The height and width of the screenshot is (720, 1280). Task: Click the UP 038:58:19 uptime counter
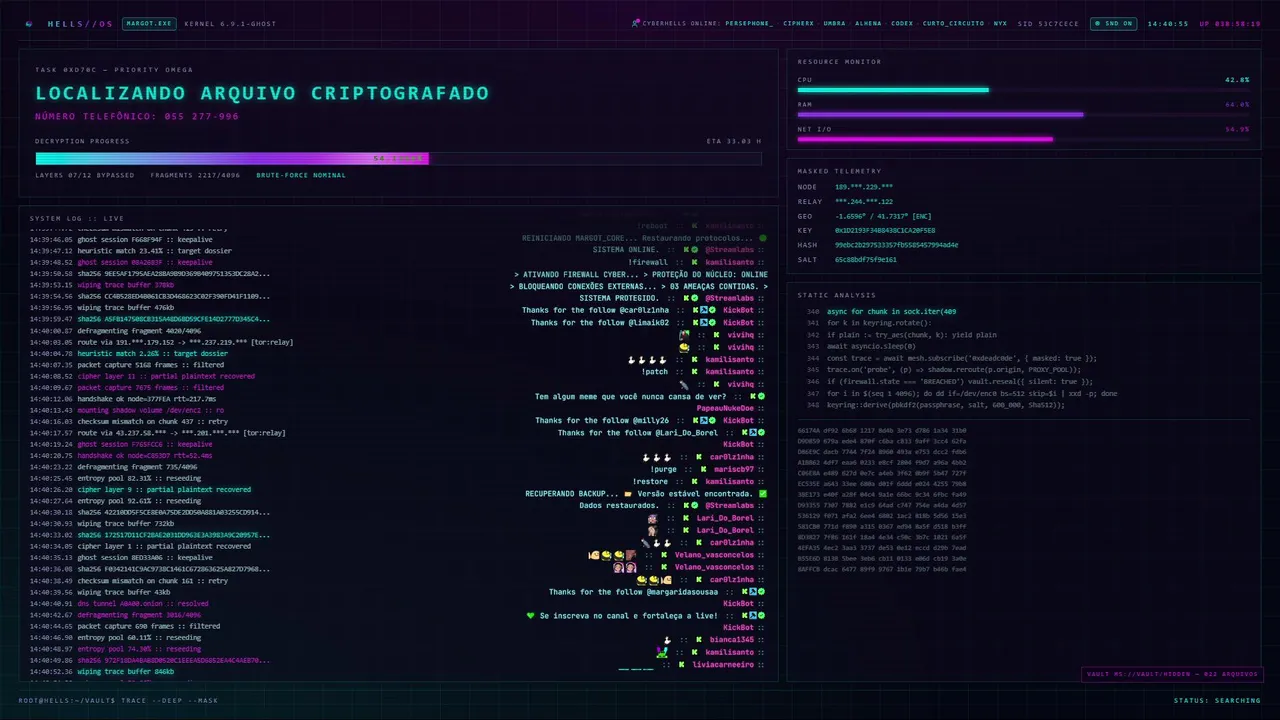coord(1230,23)
